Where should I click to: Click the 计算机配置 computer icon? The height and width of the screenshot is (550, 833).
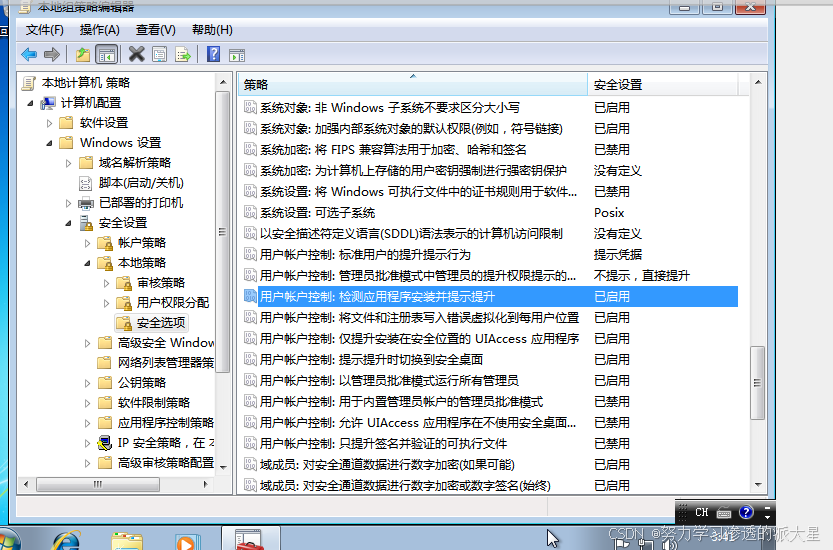[48, 103]
